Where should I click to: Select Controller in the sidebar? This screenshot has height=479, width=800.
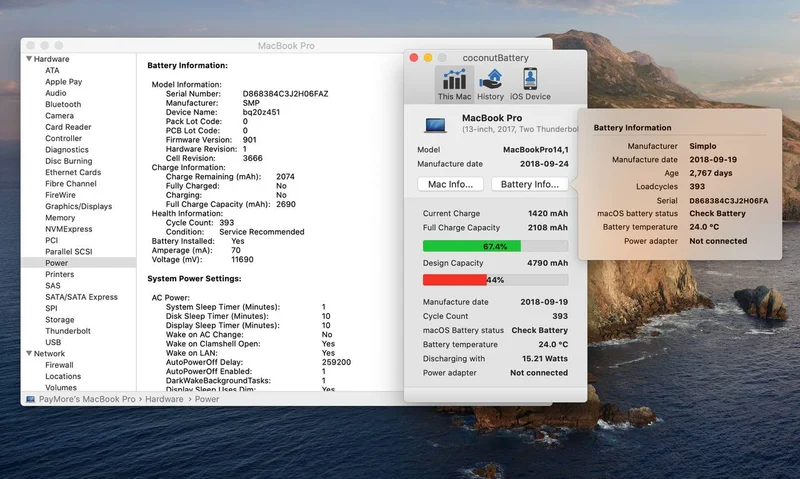[63, 138]
